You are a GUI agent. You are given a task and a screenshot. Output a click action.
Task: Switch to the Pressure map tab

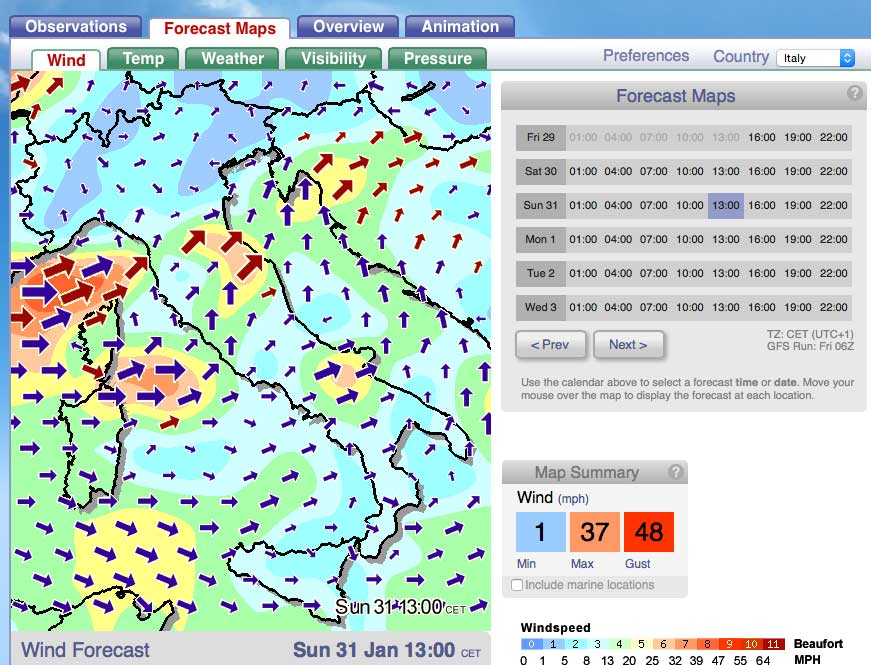(437, 59)
